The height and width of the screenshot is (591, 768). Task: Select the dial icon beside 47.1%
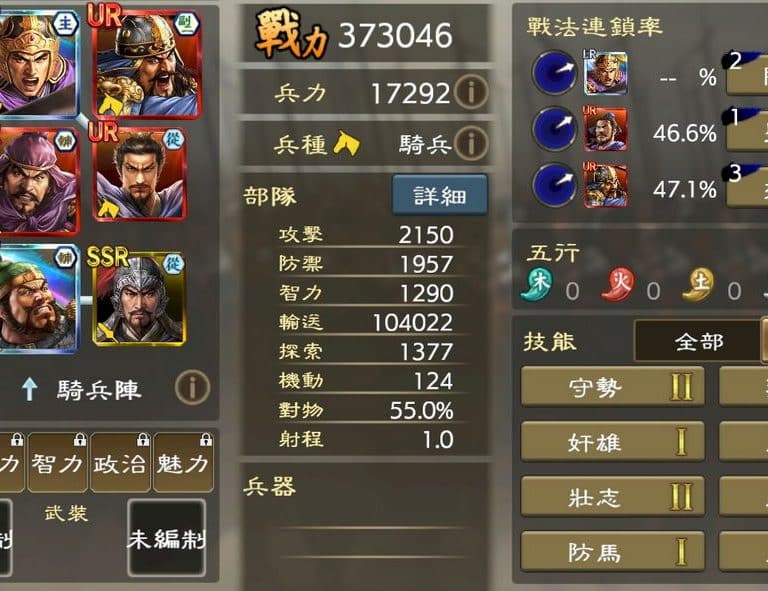tap(555, 185)
